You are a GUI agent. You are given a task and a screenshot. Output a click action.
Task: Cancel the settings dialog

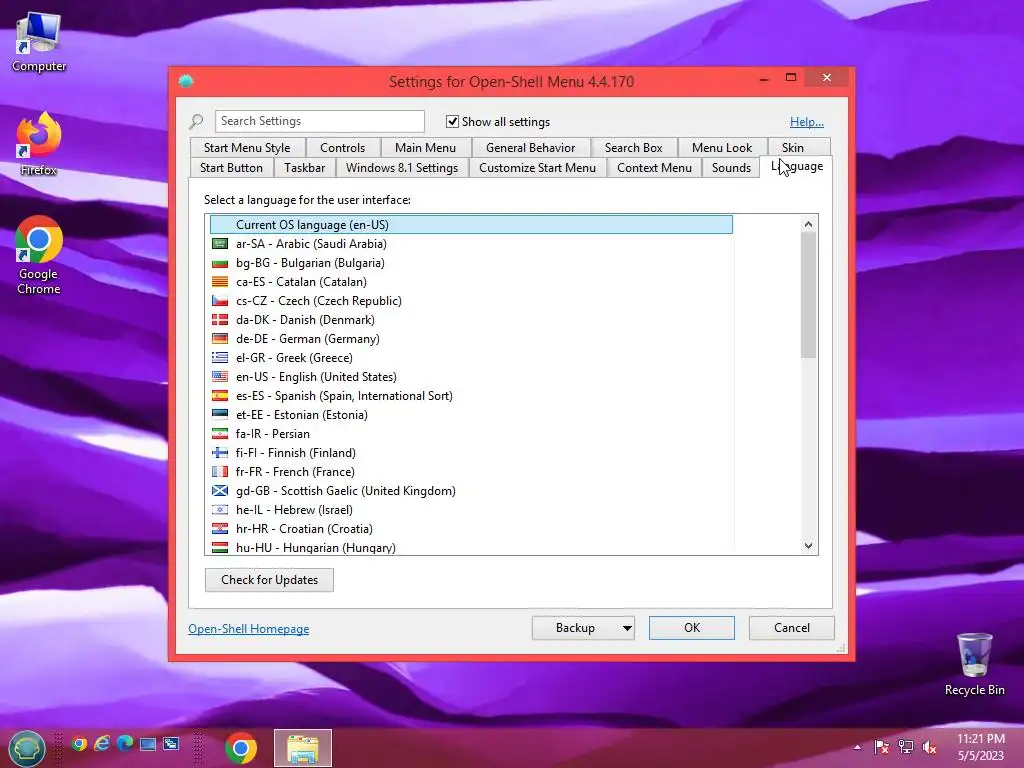(x=792, y=628)
